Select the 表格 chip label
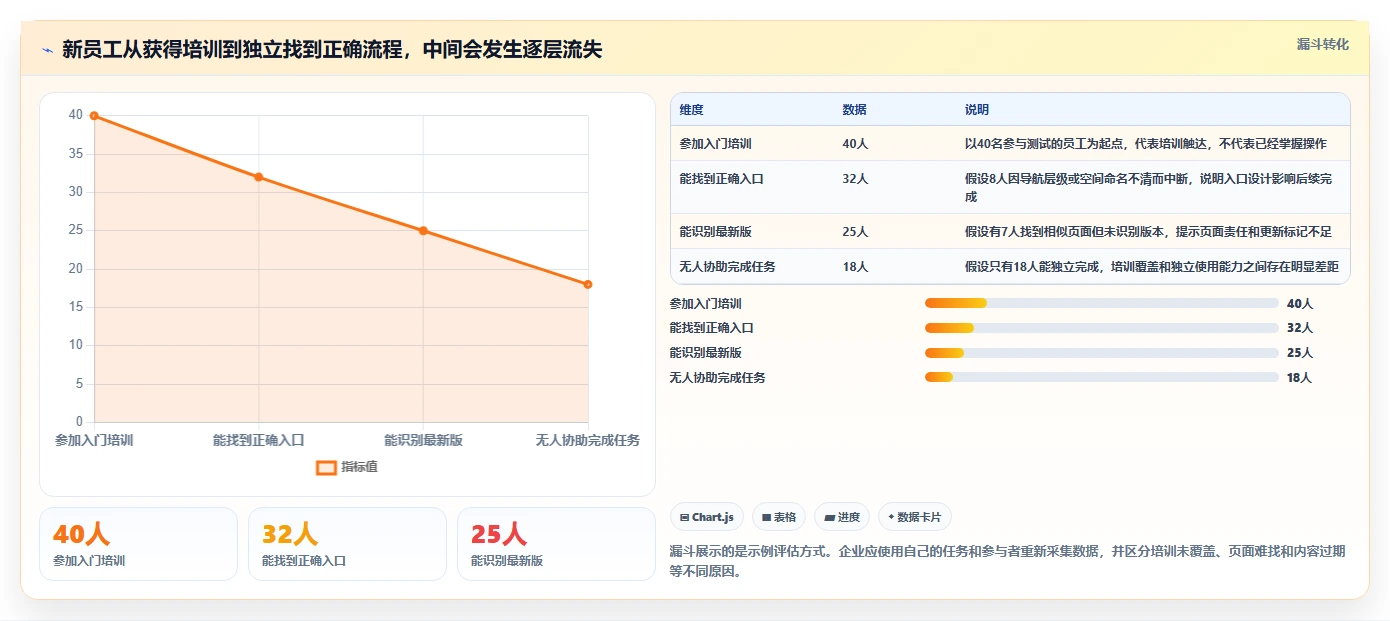 pyautogui.click(x=785, y=517)
